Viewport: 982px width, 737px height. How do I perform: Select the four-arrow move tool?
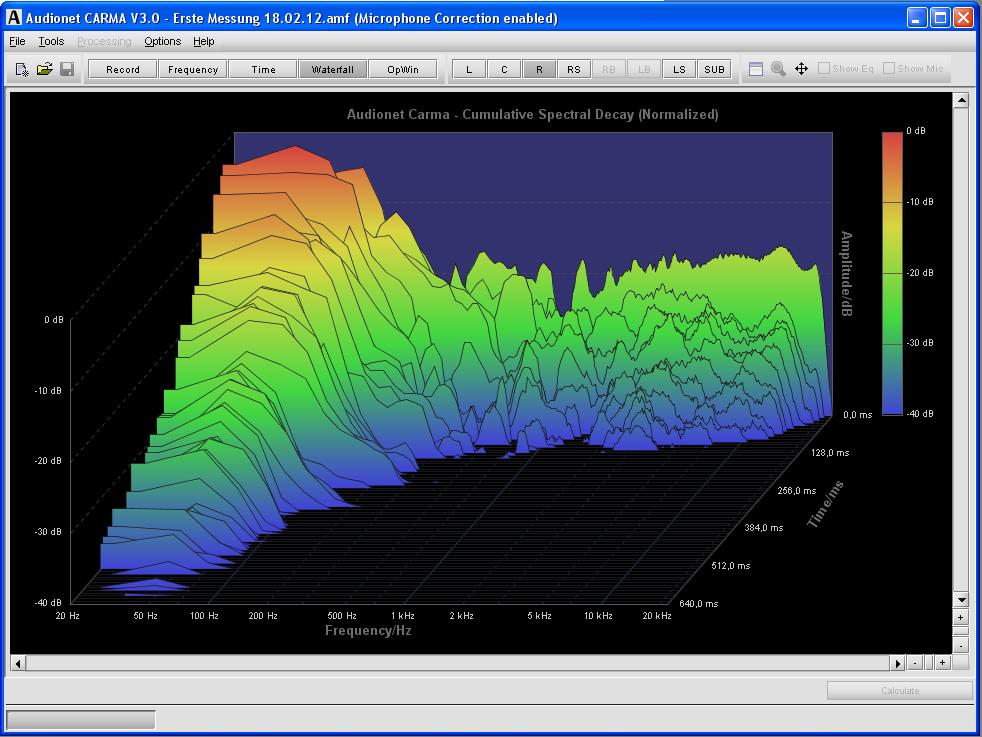pyautogui.click(x=801, y=69)
